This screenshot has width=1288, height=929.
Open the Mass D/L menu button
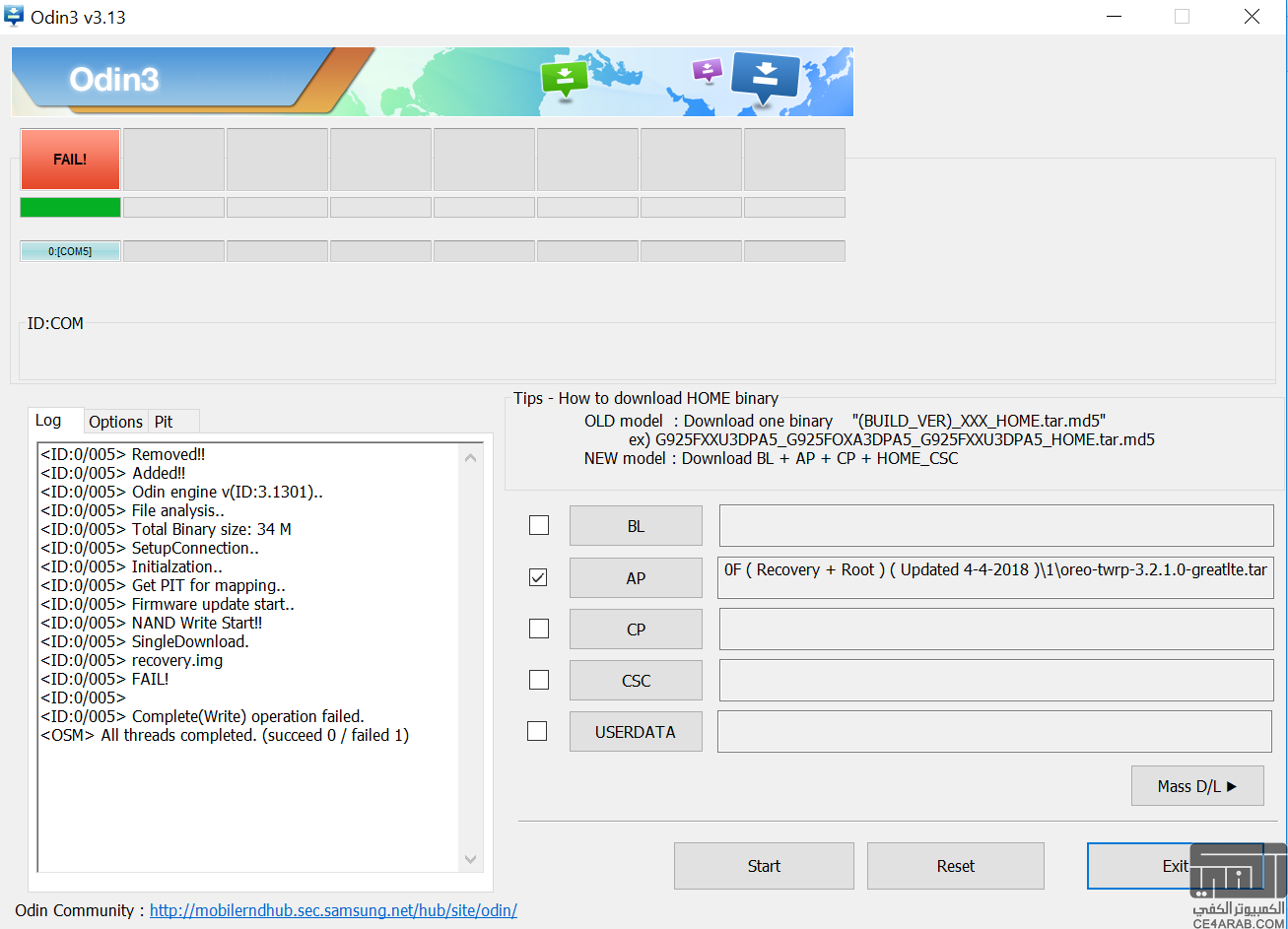[x=1197, y=786]
